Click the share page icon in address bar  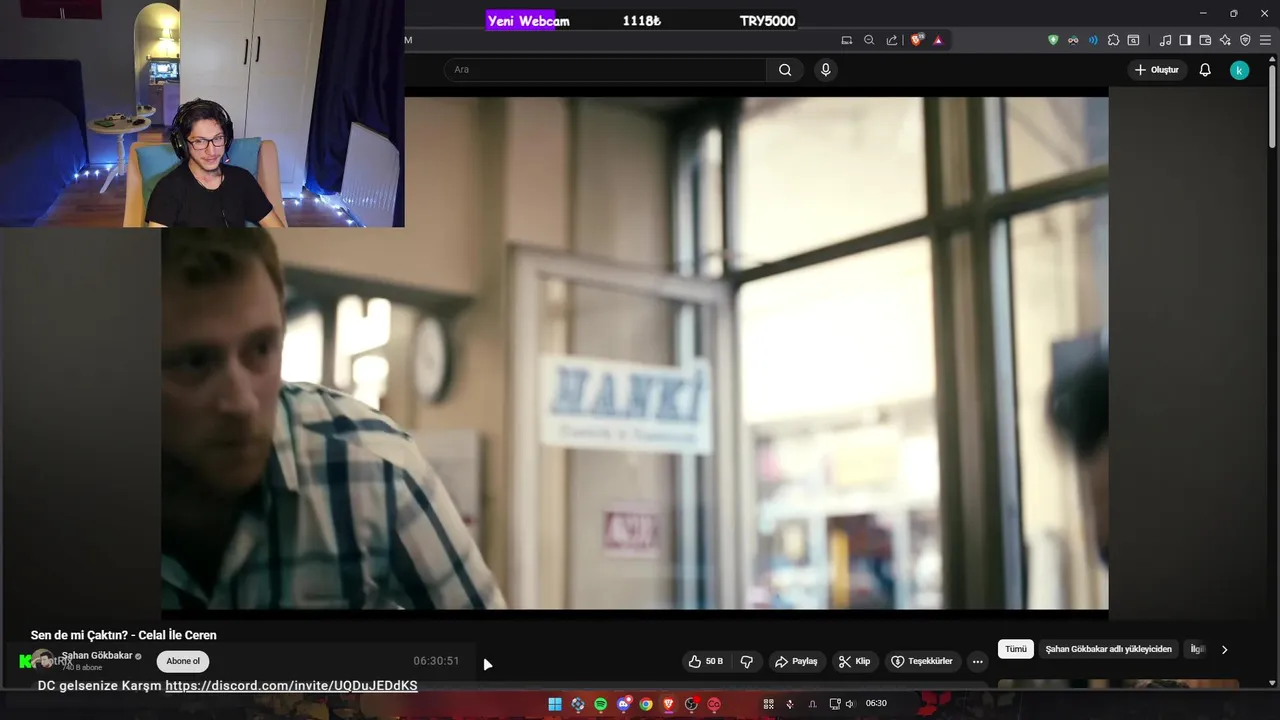pos(892,40)
